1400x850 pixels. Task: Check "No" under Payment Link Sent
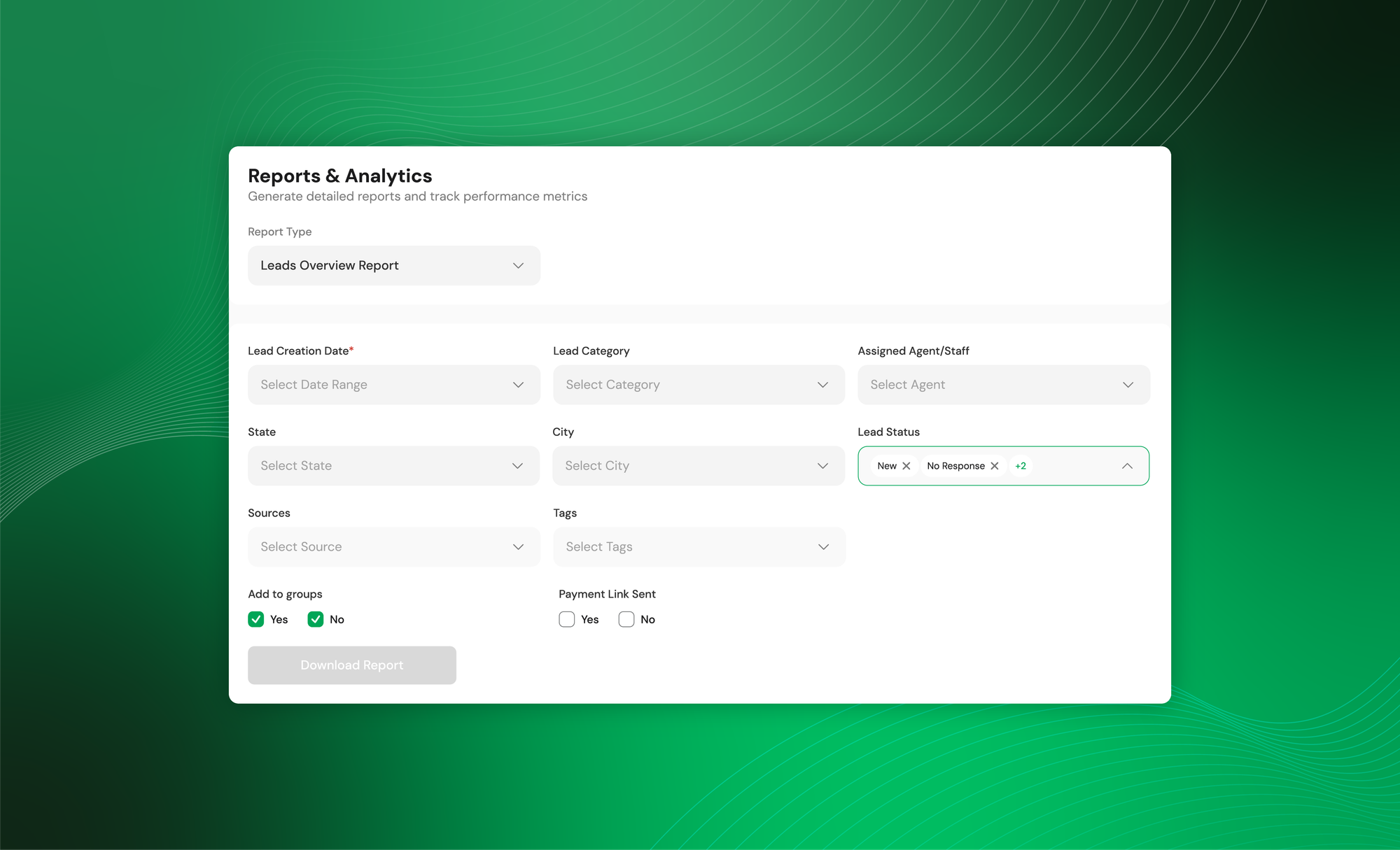pos(626,619)
